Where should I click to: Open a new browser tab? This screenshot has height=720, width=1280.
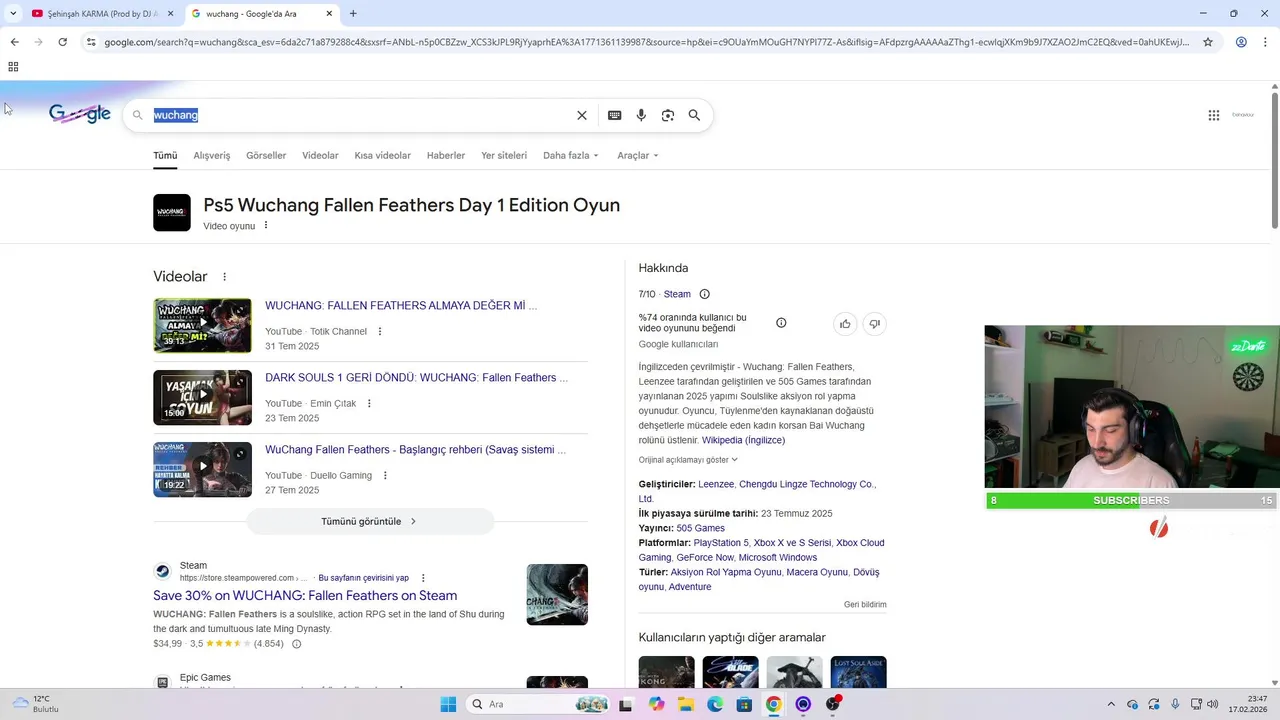click(x=353, y=14)
